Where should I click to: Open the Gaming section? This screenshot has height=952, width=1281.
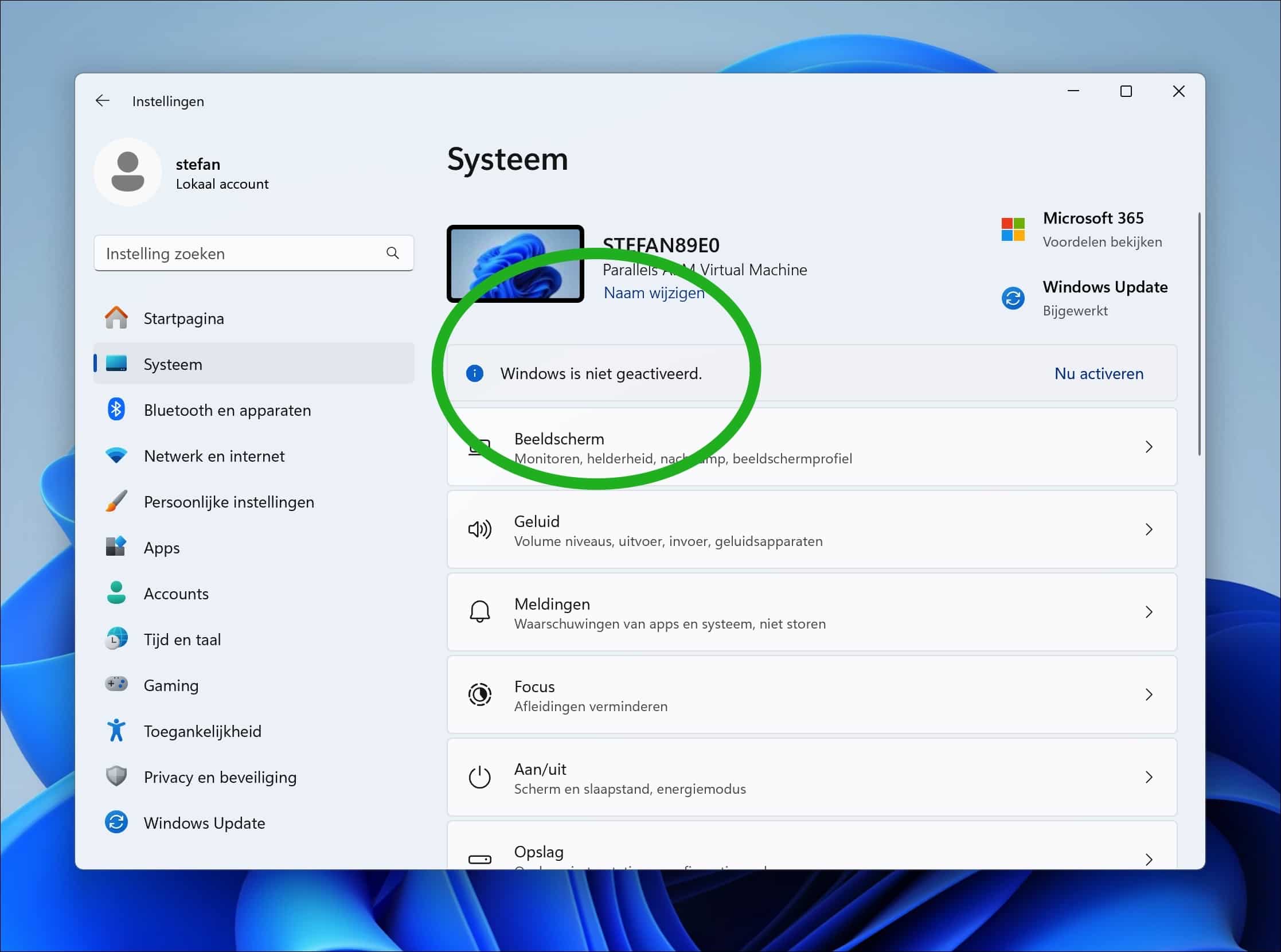(x=170, y=685)
